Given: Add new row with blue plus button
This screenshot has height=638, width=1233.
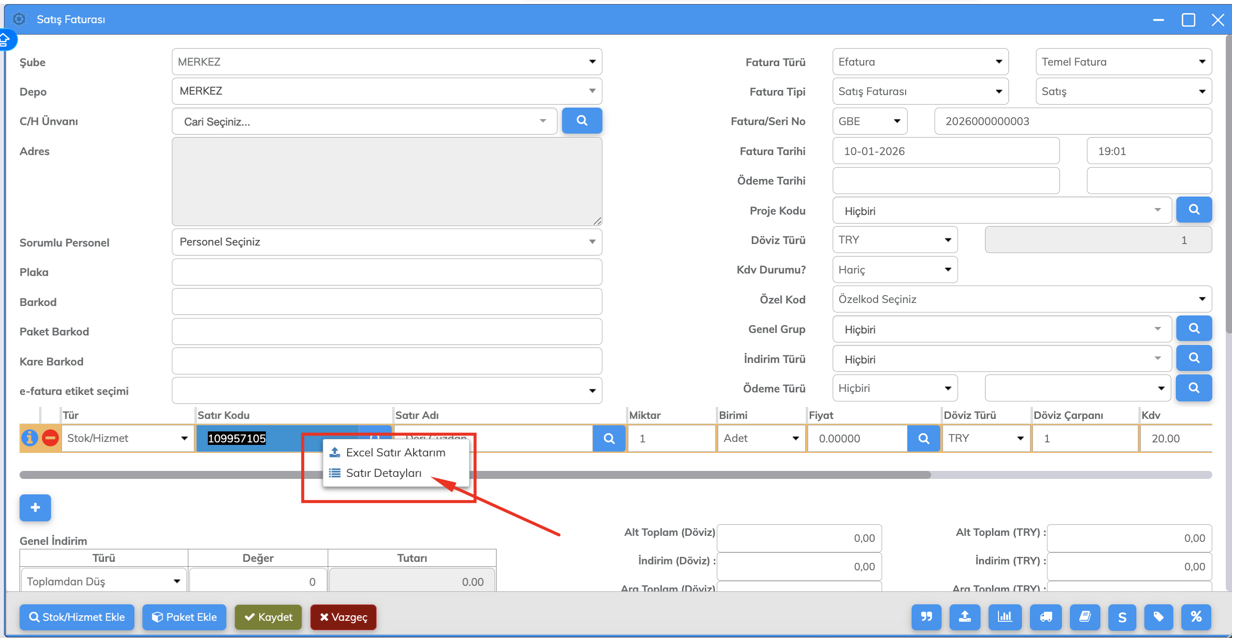Looking at the screenshot, I should 35,508.
